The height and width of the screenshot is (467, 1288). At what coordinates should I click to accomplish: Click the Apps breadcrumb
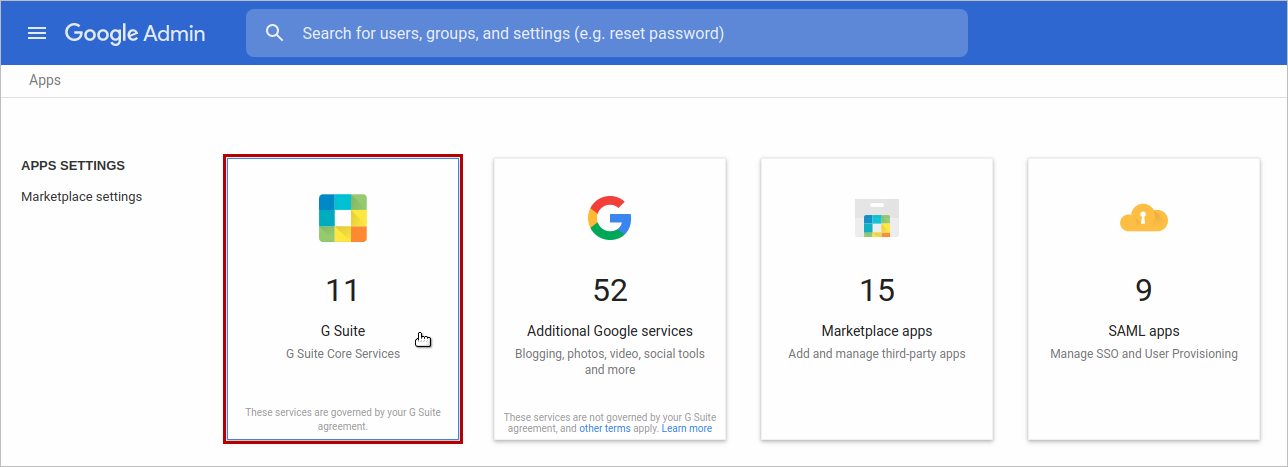[x=45, y=80]
